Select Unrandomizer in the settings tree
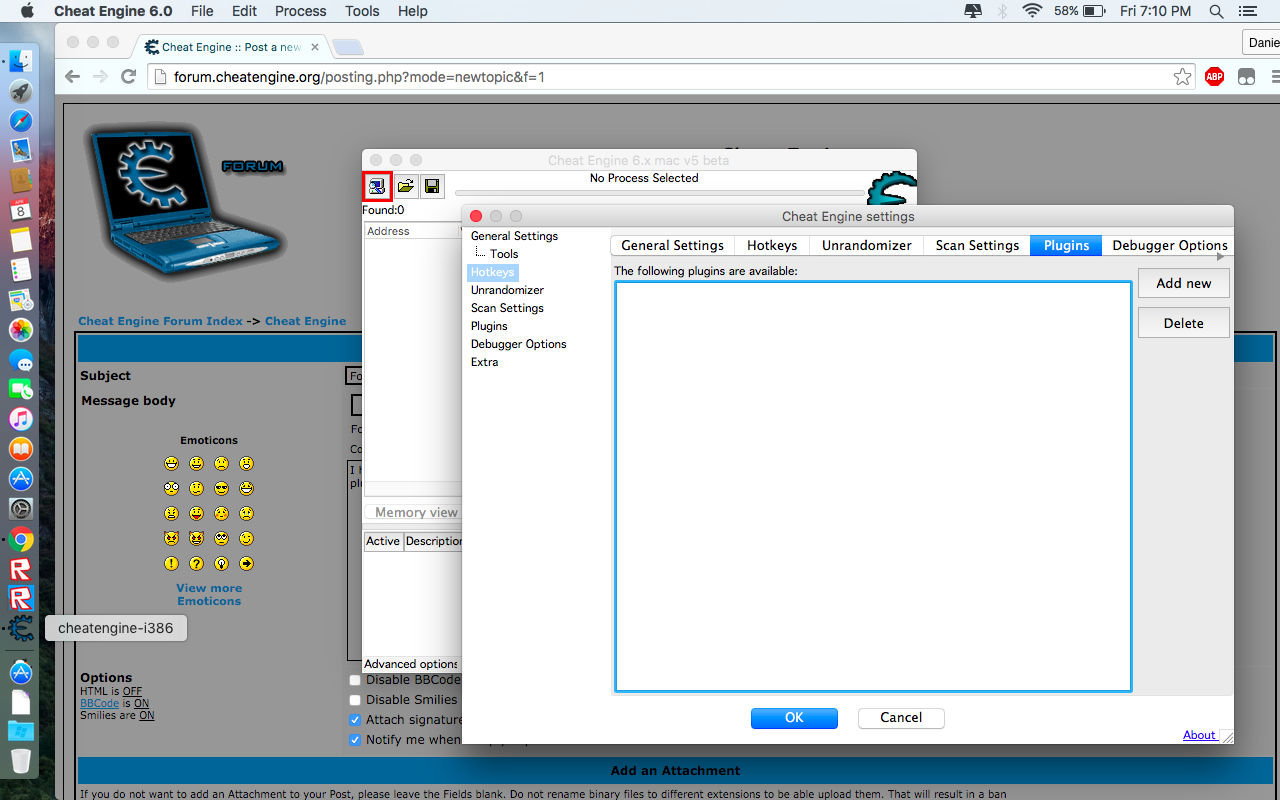The image size is (1280, 800). pos(507,290)
